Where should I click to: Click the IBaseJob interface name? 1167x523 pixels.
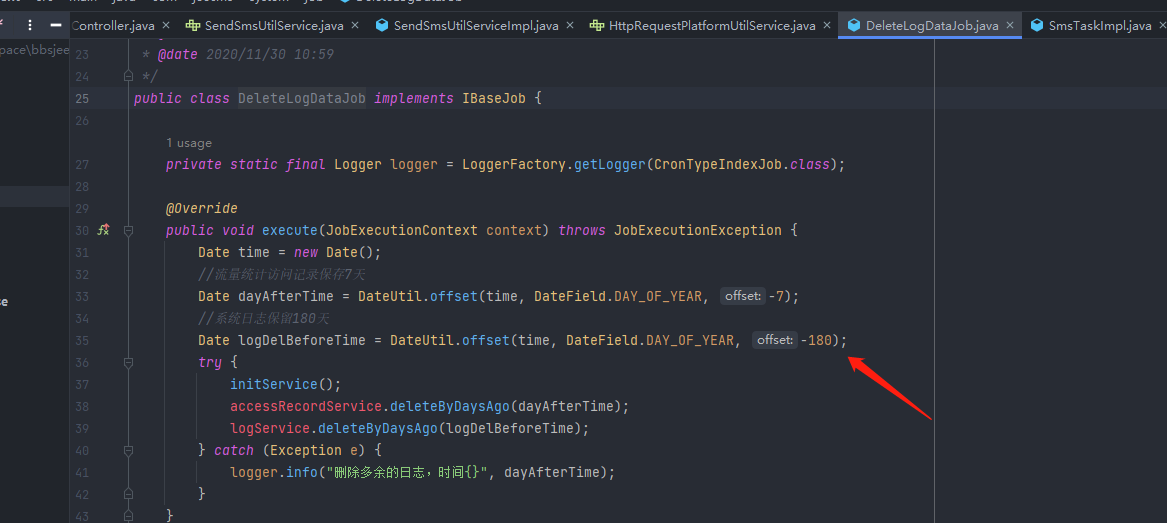(494, 98)
